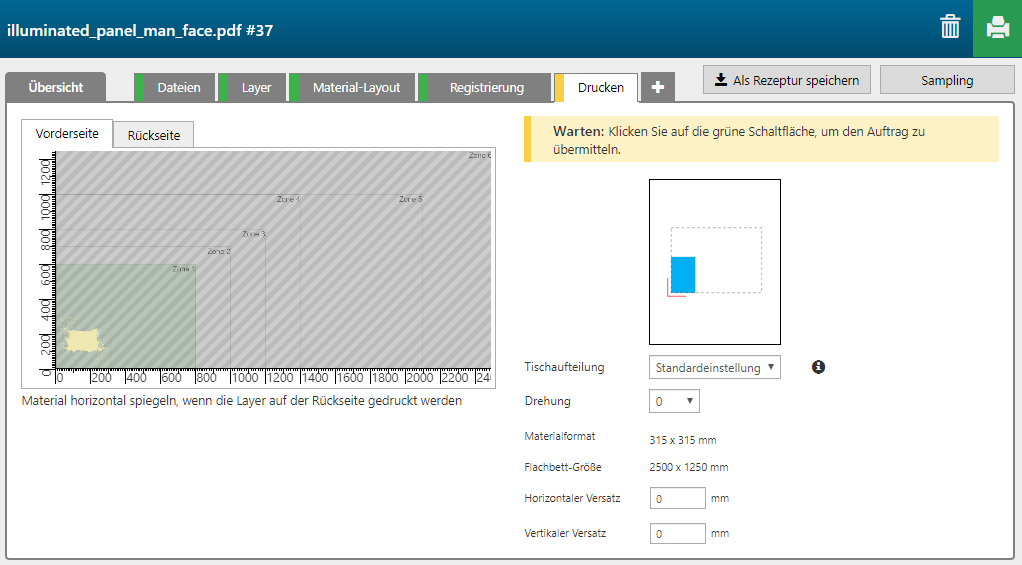Click the blue rectangle in table preview

pos(682,274)
